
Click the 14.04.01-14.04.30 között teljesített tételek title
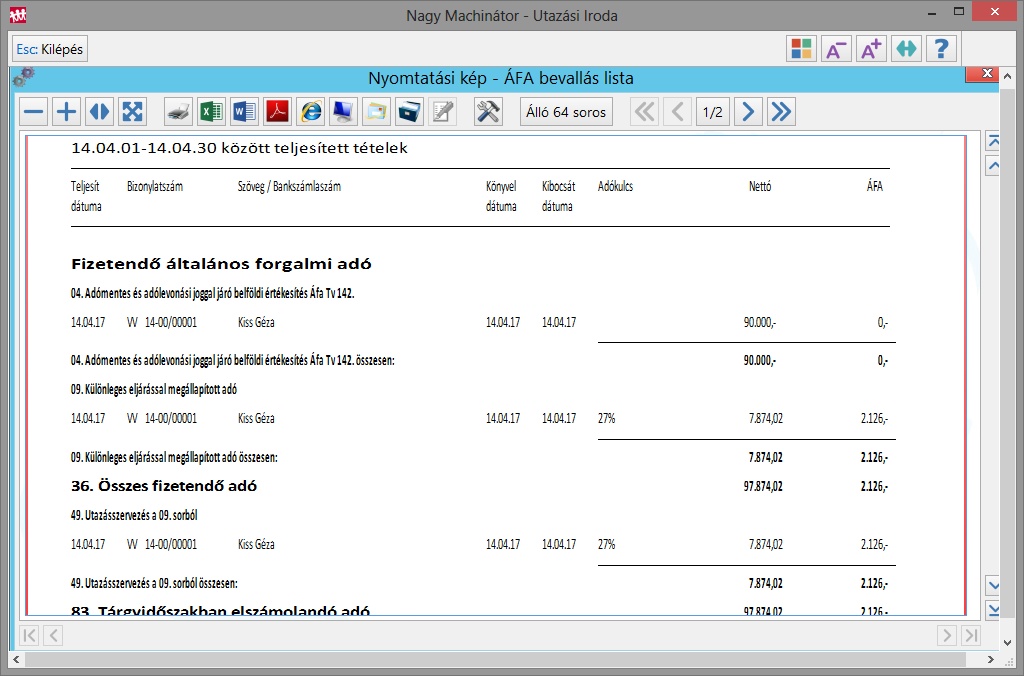(x=239, y=148)
